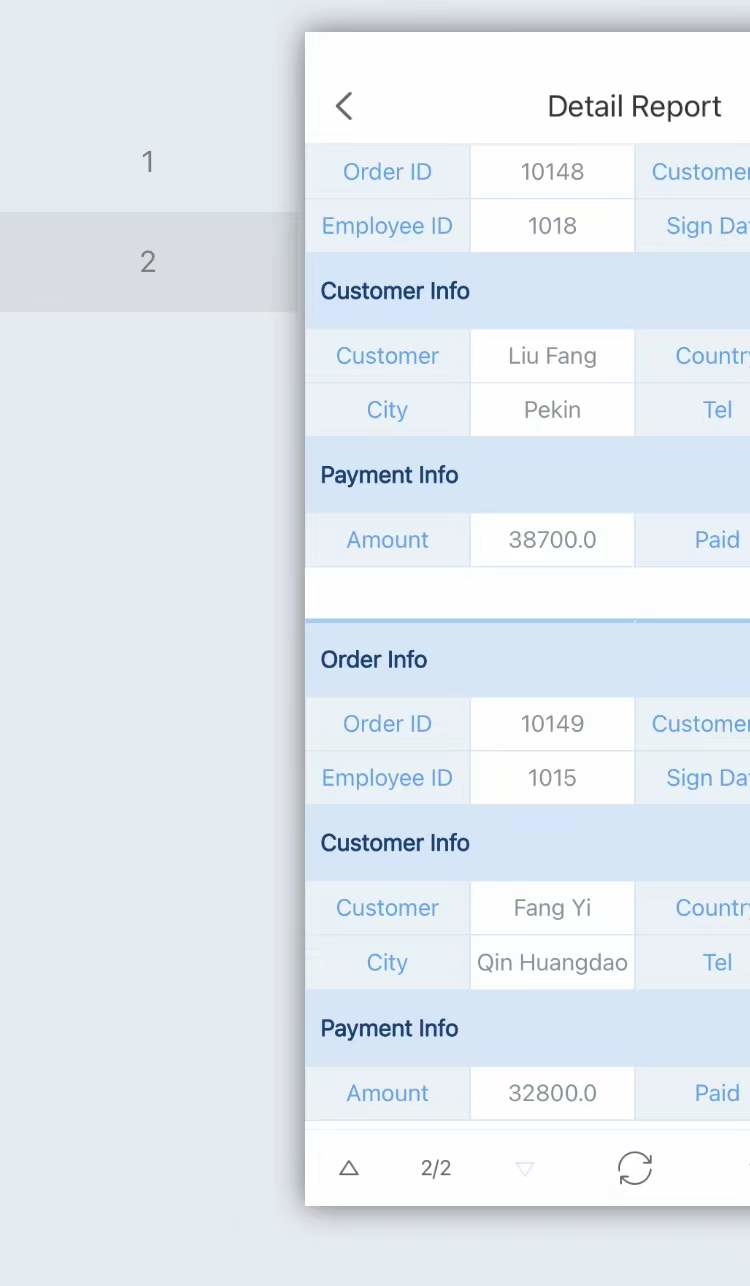Click the Tel label in Qin Huangdao row
Image resolution: width=750 pixels, height=1286 pixels.
pos(717,962)
